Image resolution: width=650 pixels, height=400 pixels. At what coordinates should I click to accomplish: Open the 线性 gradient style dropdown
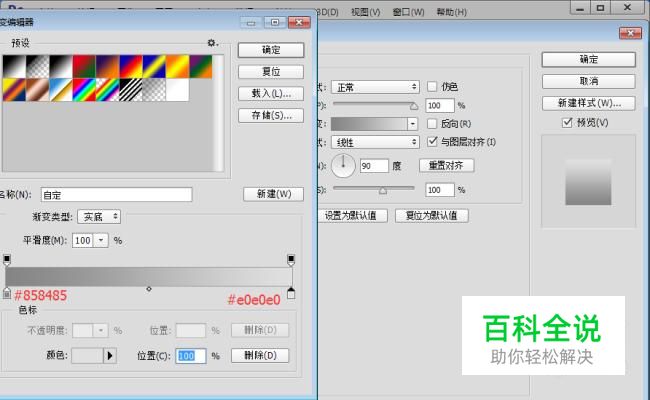click(x=375, y=142)
